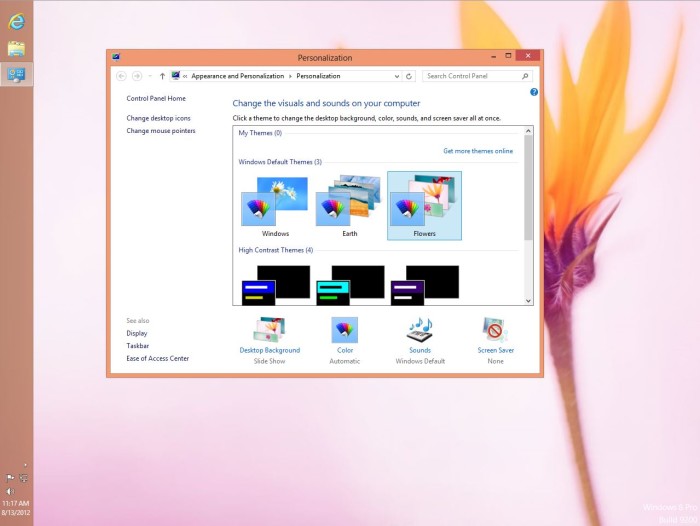The height and width of the screenshot is (526, 700).
Task: Click Windows Default Themes (3) heading
Action: pyautogui.click(x=280, y=162)
